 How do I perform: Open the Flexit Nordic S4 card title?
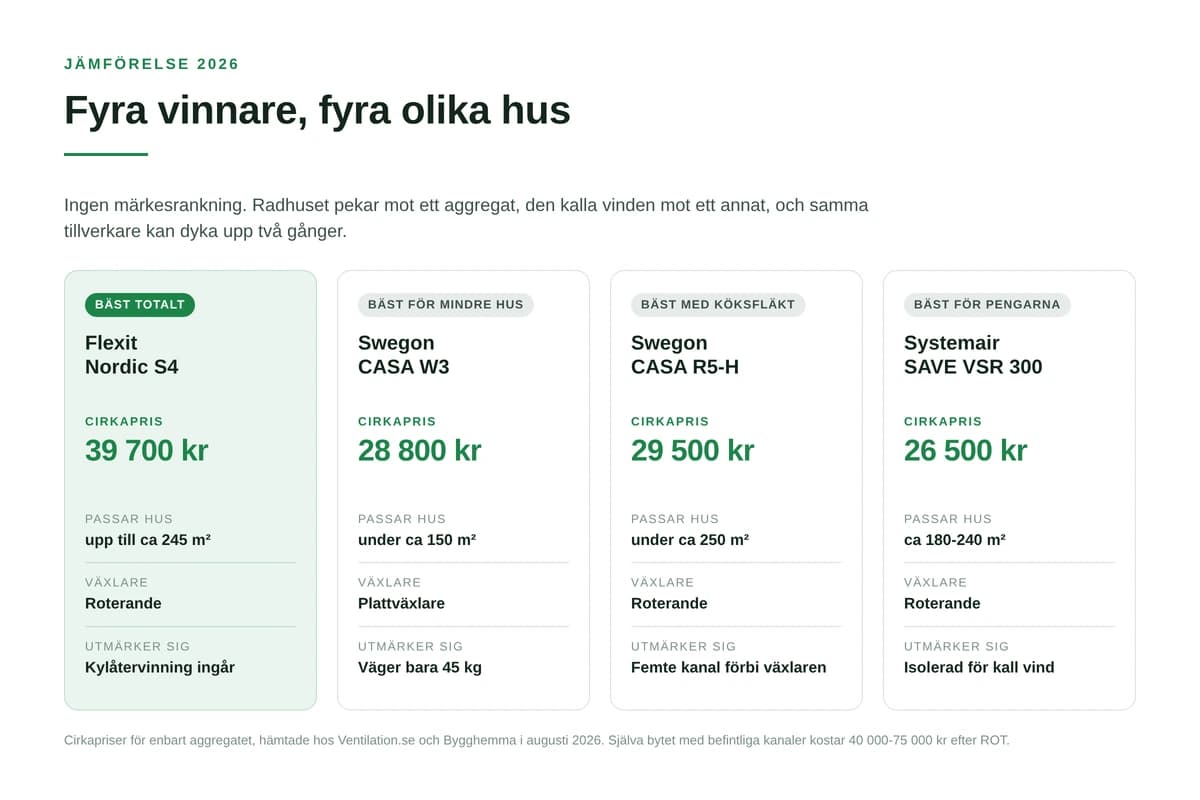point(132,355)
